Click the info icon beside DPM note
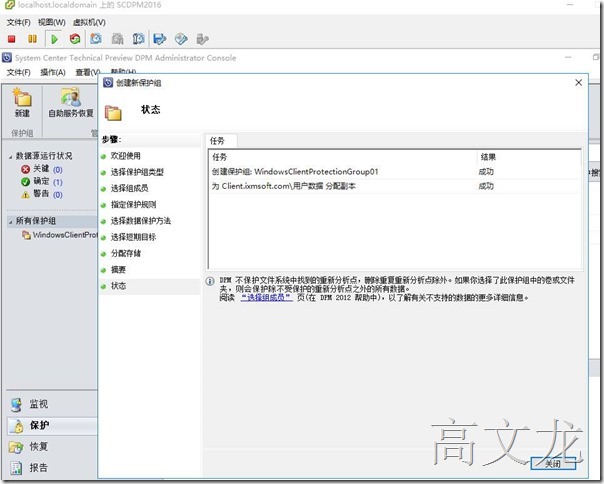604x484 pixels. pyautogui.click(x=210, y=281)
